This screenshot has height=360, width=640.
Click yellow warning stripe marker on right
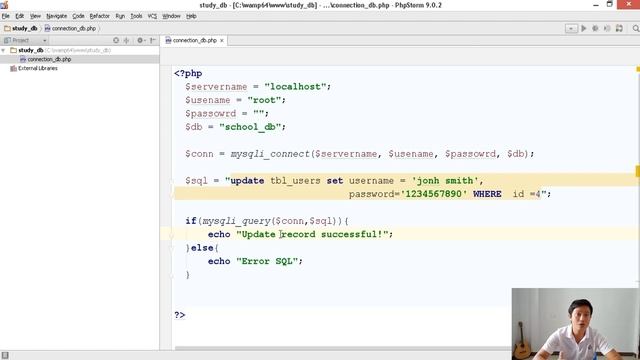click(638, 171)
